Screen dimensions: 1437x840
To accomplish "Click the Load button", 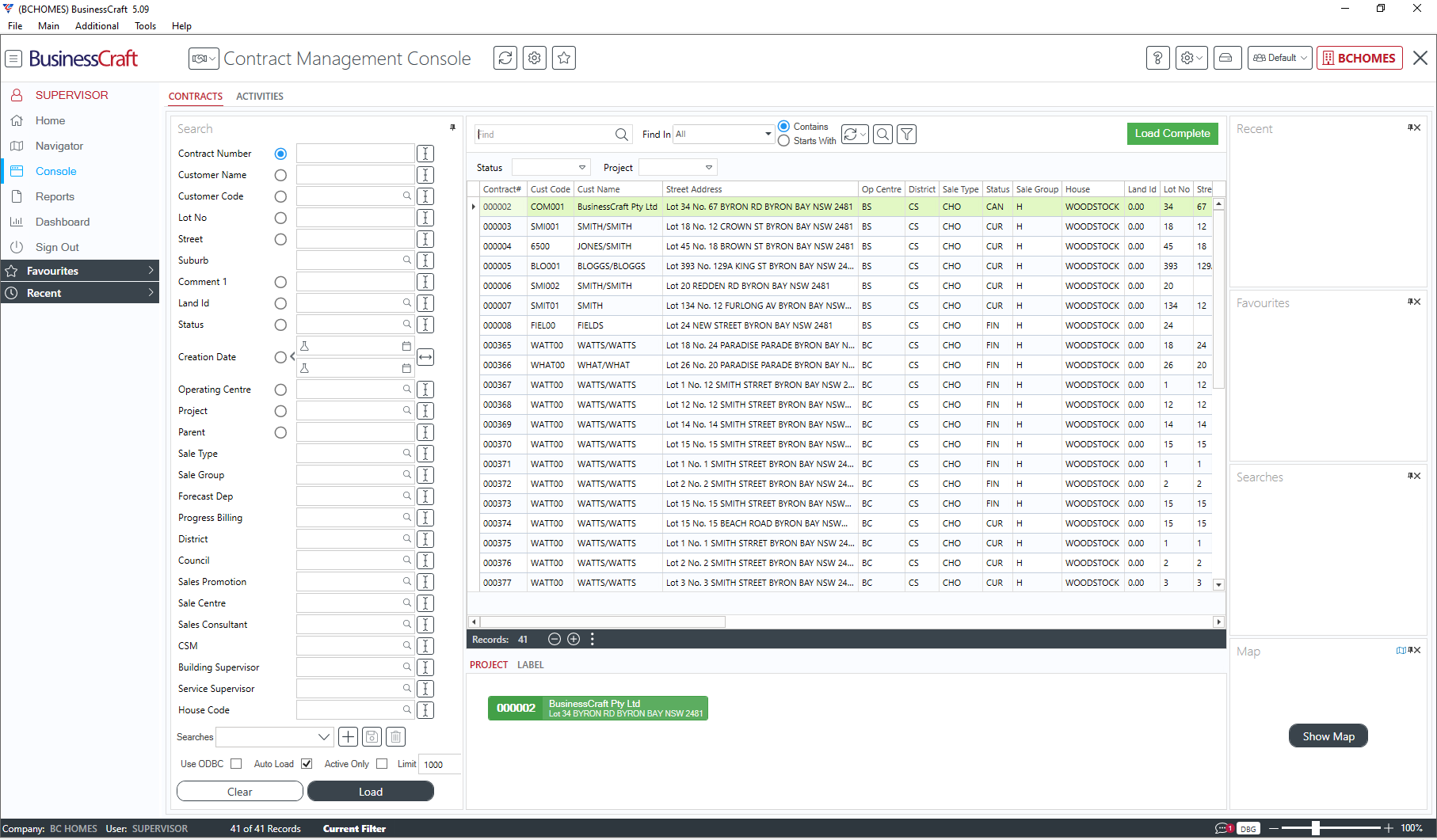I will 371,792.
